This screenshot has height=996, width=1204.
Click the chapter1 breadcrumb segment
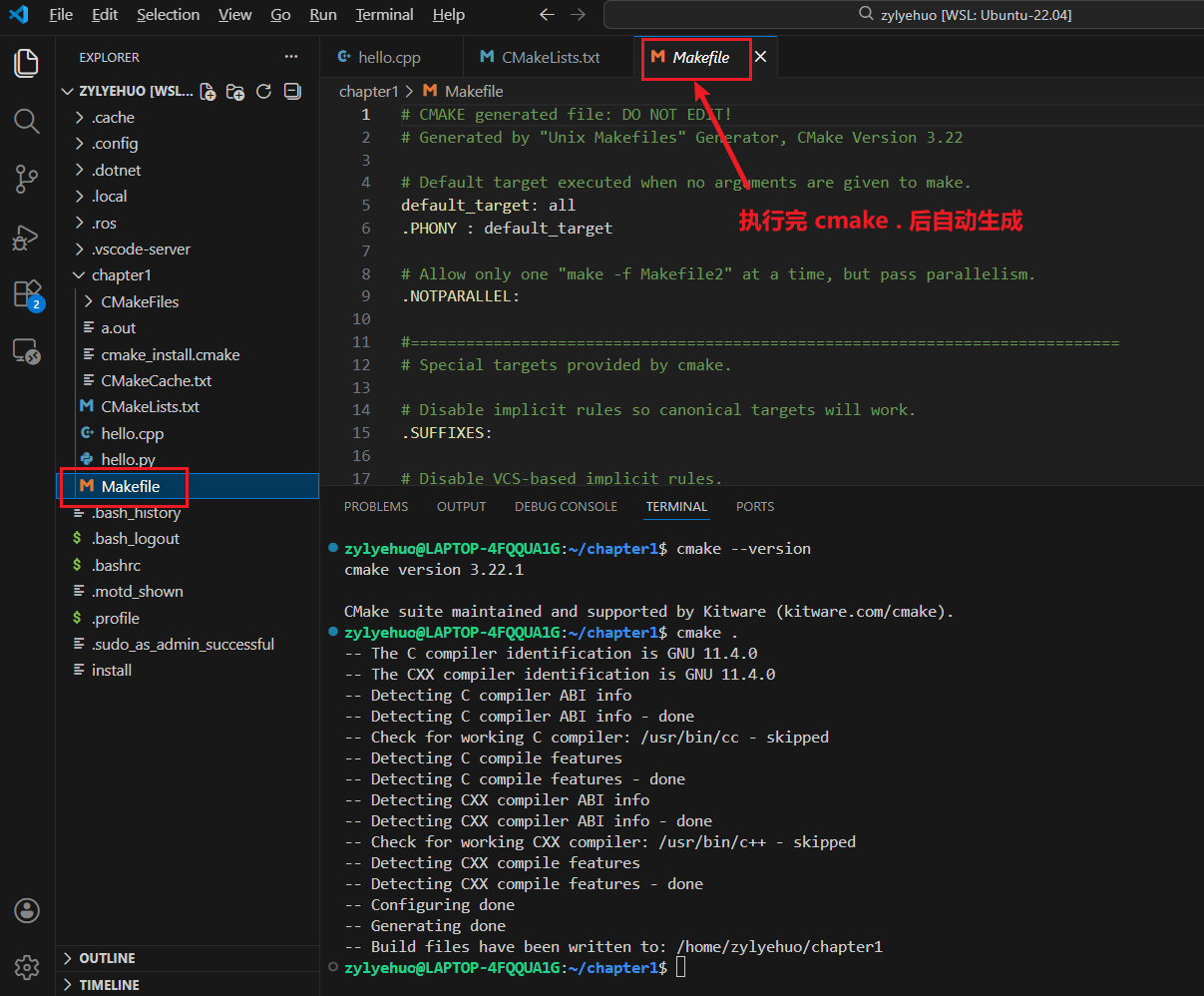[368, 91]
